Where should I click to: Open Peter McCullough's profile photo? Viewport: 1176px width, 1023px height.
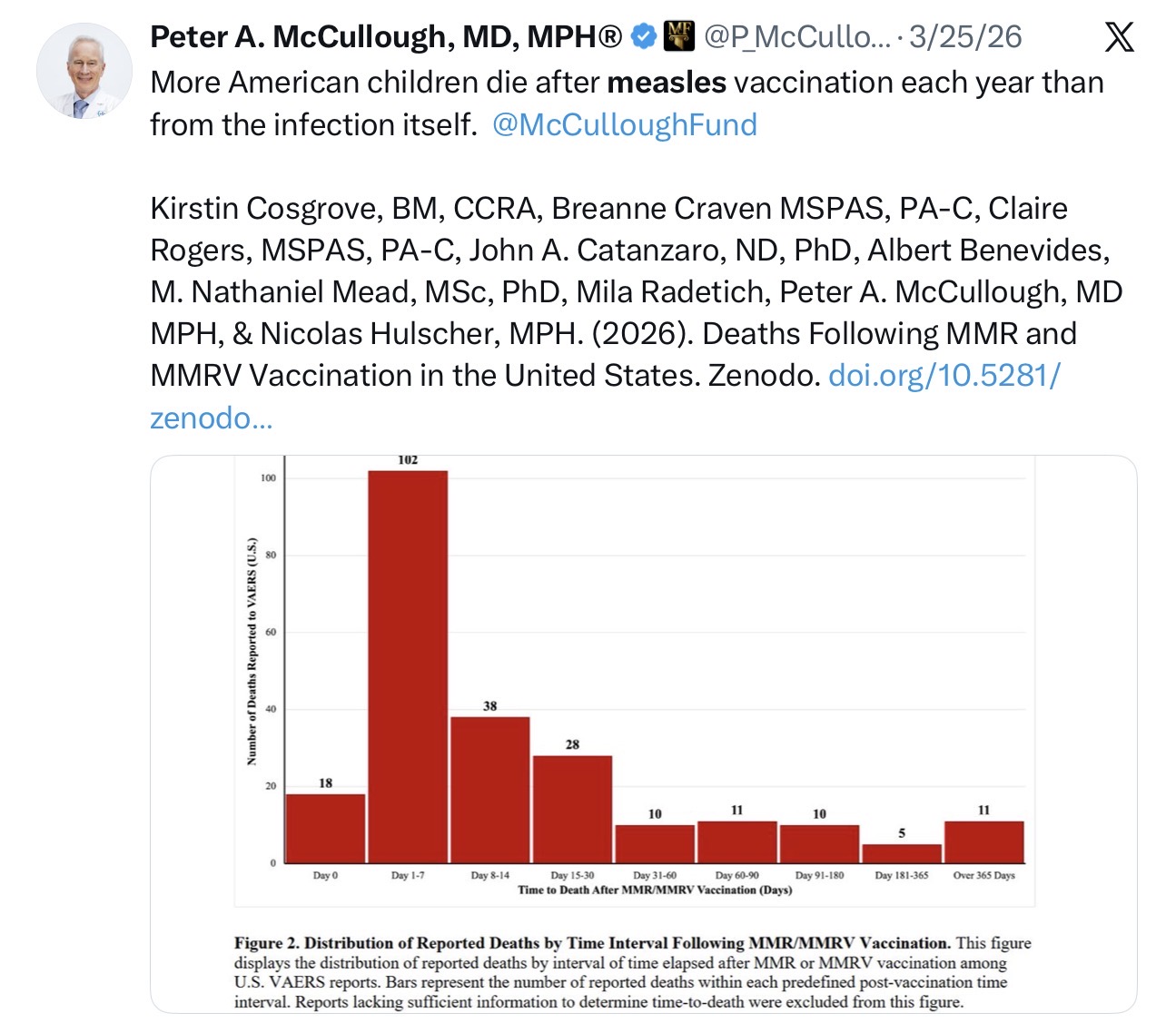tap(84, 72)
